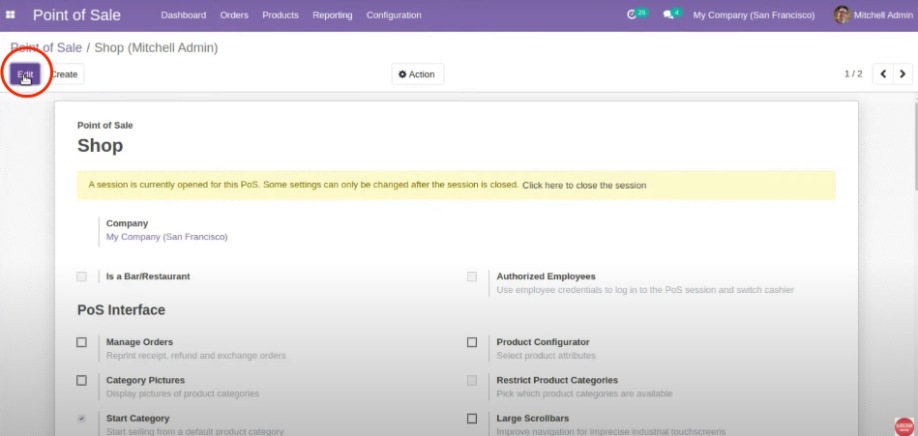Check the Product Configurator option

[472, 342]
